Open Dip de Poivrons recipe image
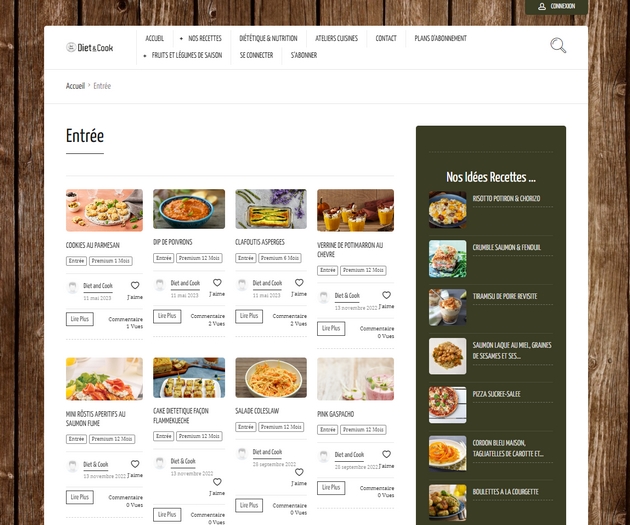630x525 pixels. 189,209
